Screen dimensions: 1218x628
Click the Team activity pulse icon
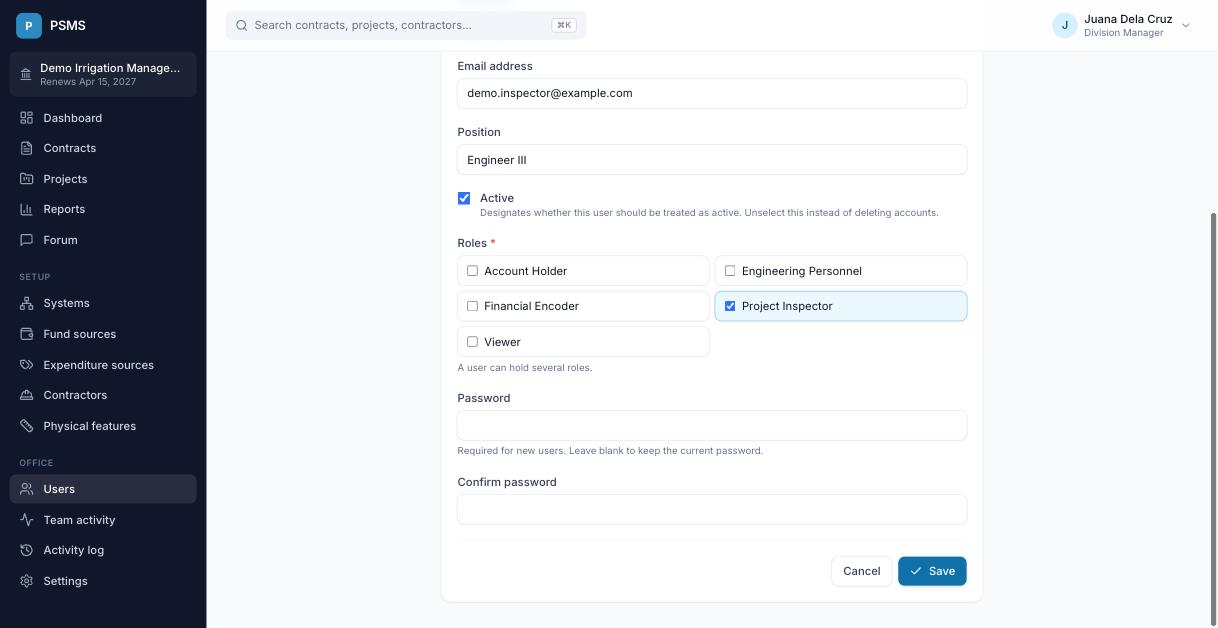click(27, 520)
